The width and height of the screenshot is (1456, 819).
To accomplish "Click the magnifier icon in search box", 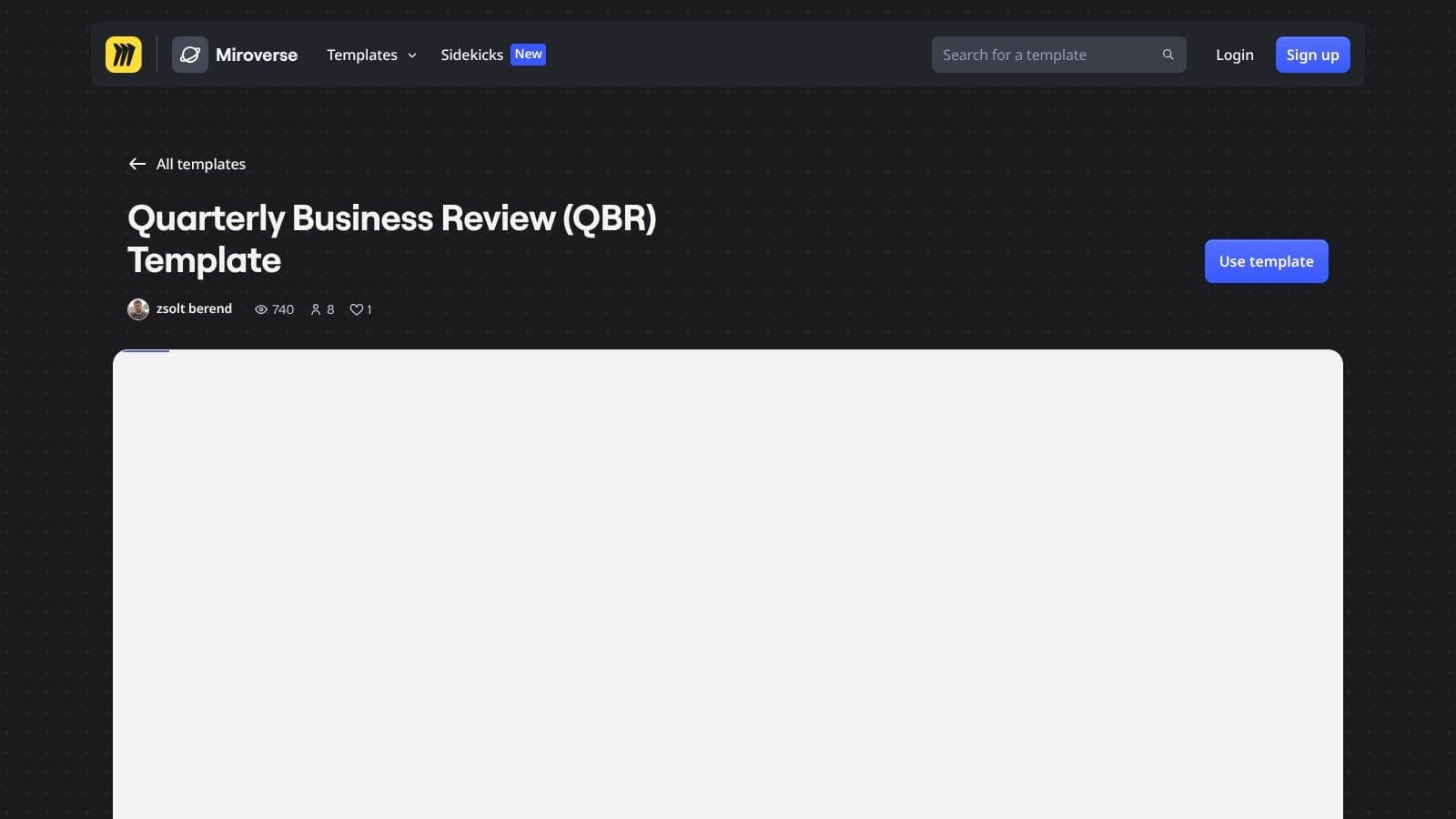I will (x=1168, y=55).
